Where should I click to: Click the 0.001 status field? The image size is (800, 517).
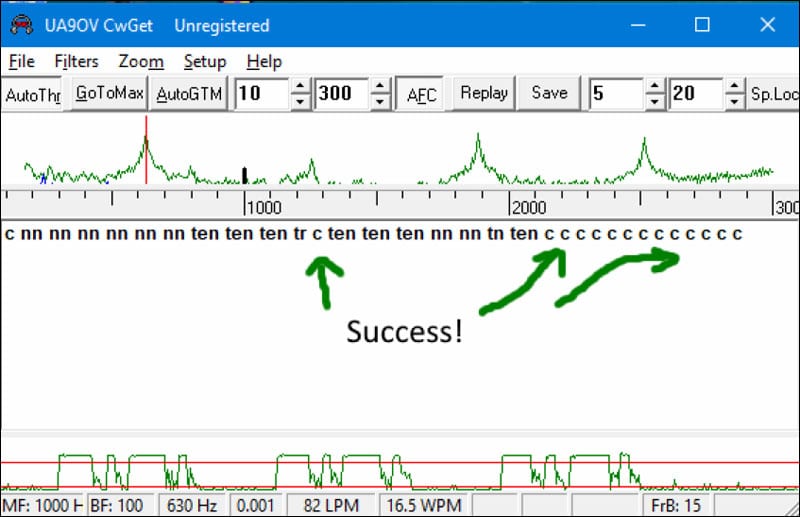(x=256, y=505)
